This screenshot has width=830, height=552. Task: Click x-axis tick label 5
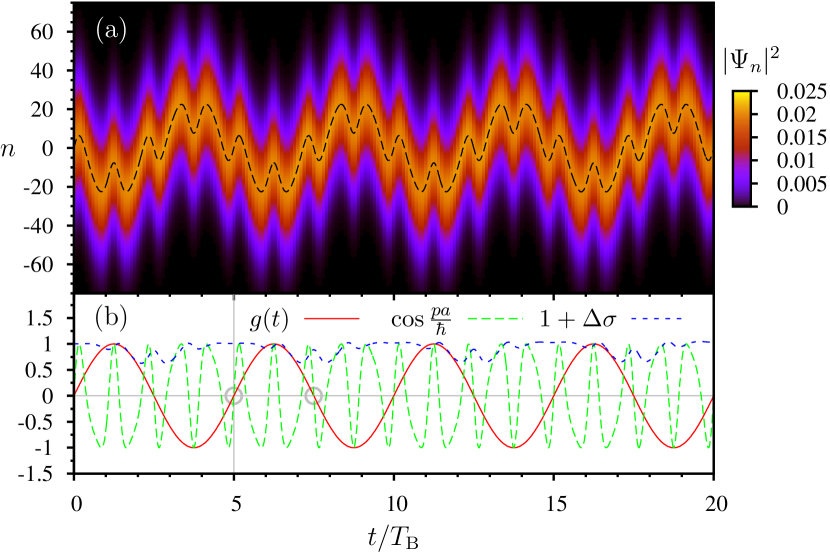(x=236, y=504)
